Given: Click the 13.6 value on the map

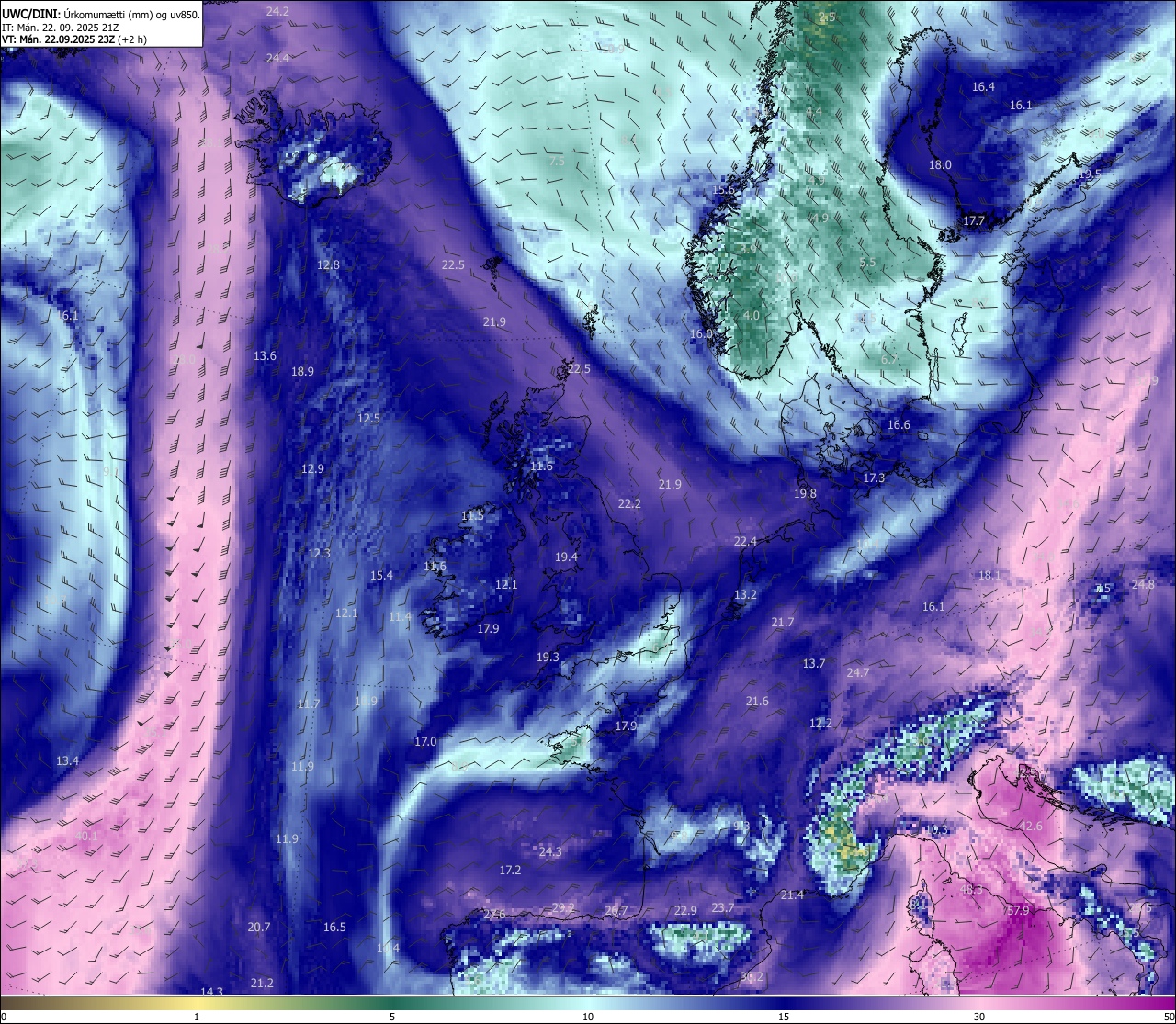Looking at the screenshot, I should [x=266, y=355].
